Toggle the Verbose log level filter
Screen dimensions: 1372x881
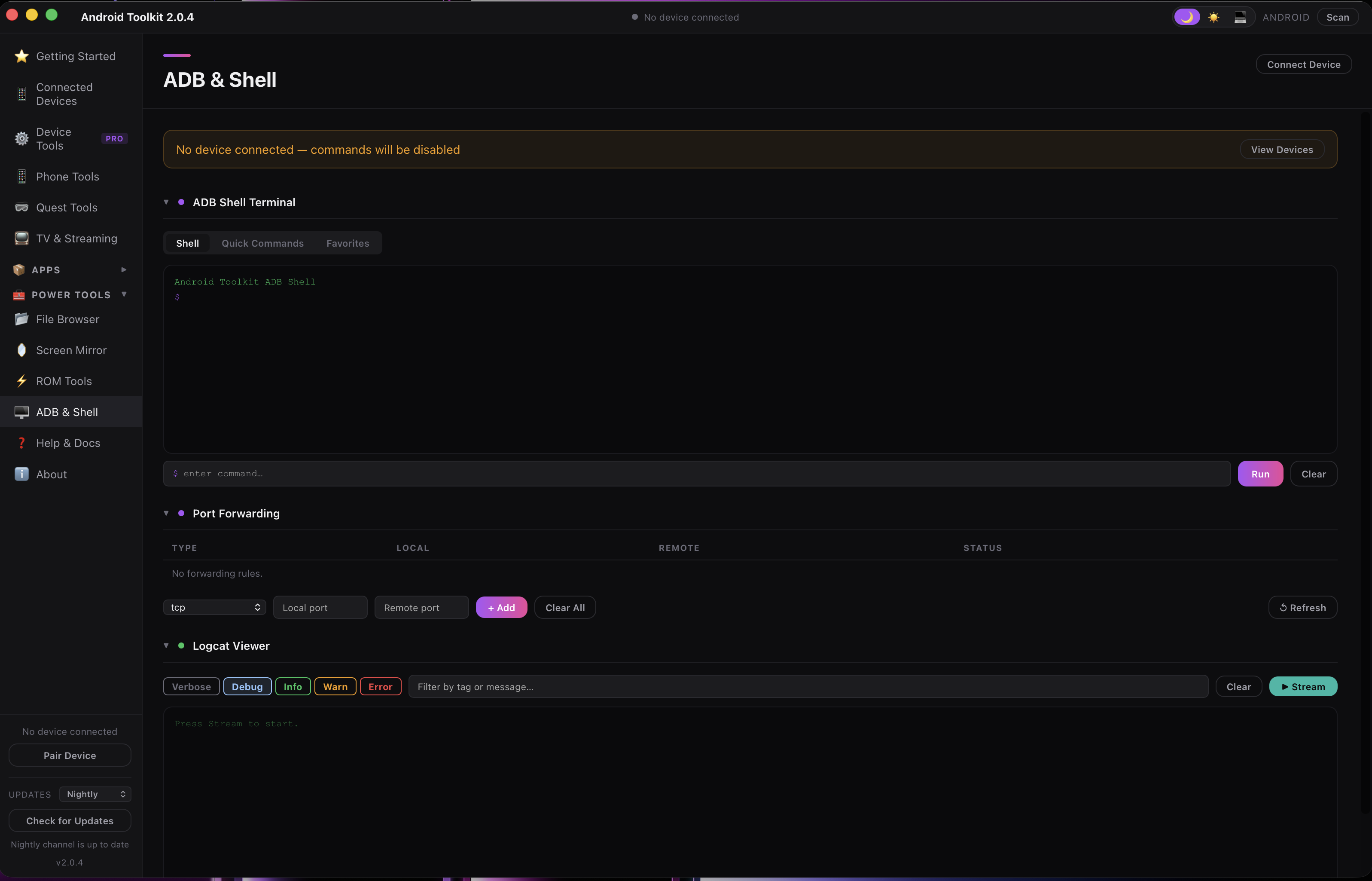click(x=192, y=686)
